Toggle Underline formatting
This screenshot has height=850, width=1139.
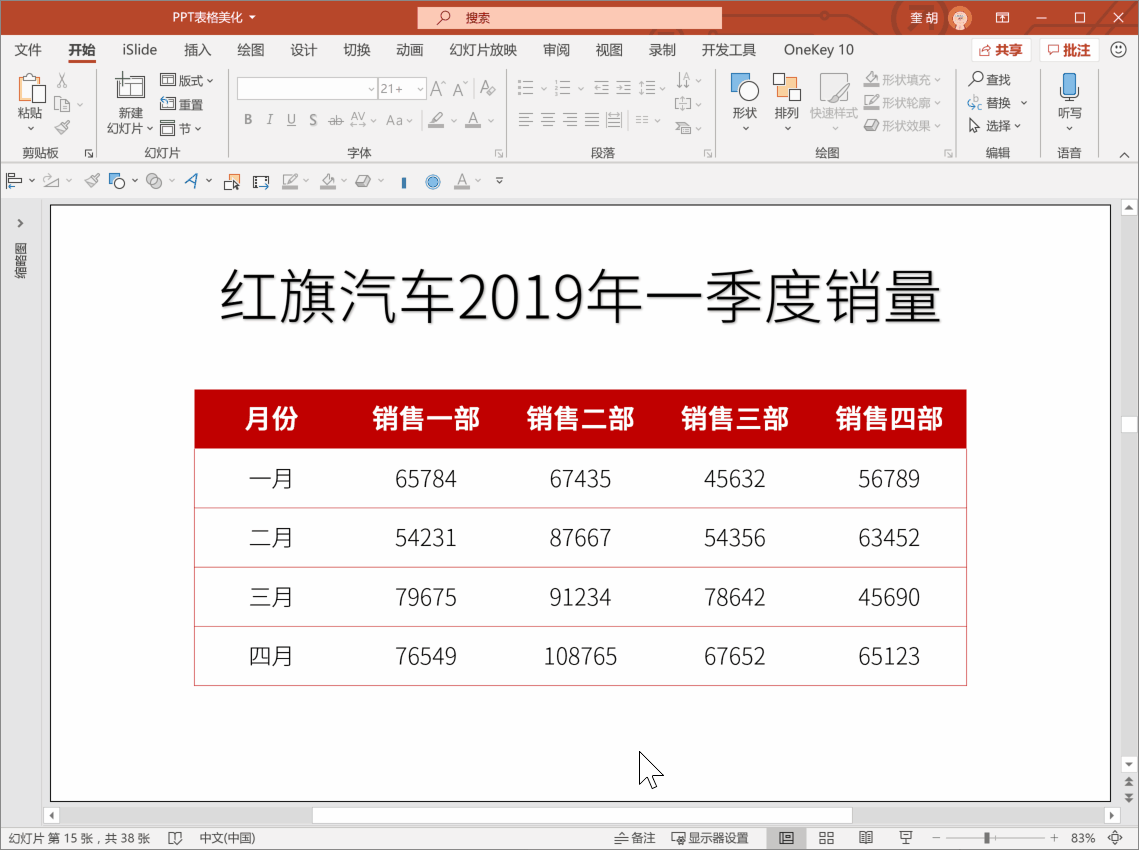[291, 120]
